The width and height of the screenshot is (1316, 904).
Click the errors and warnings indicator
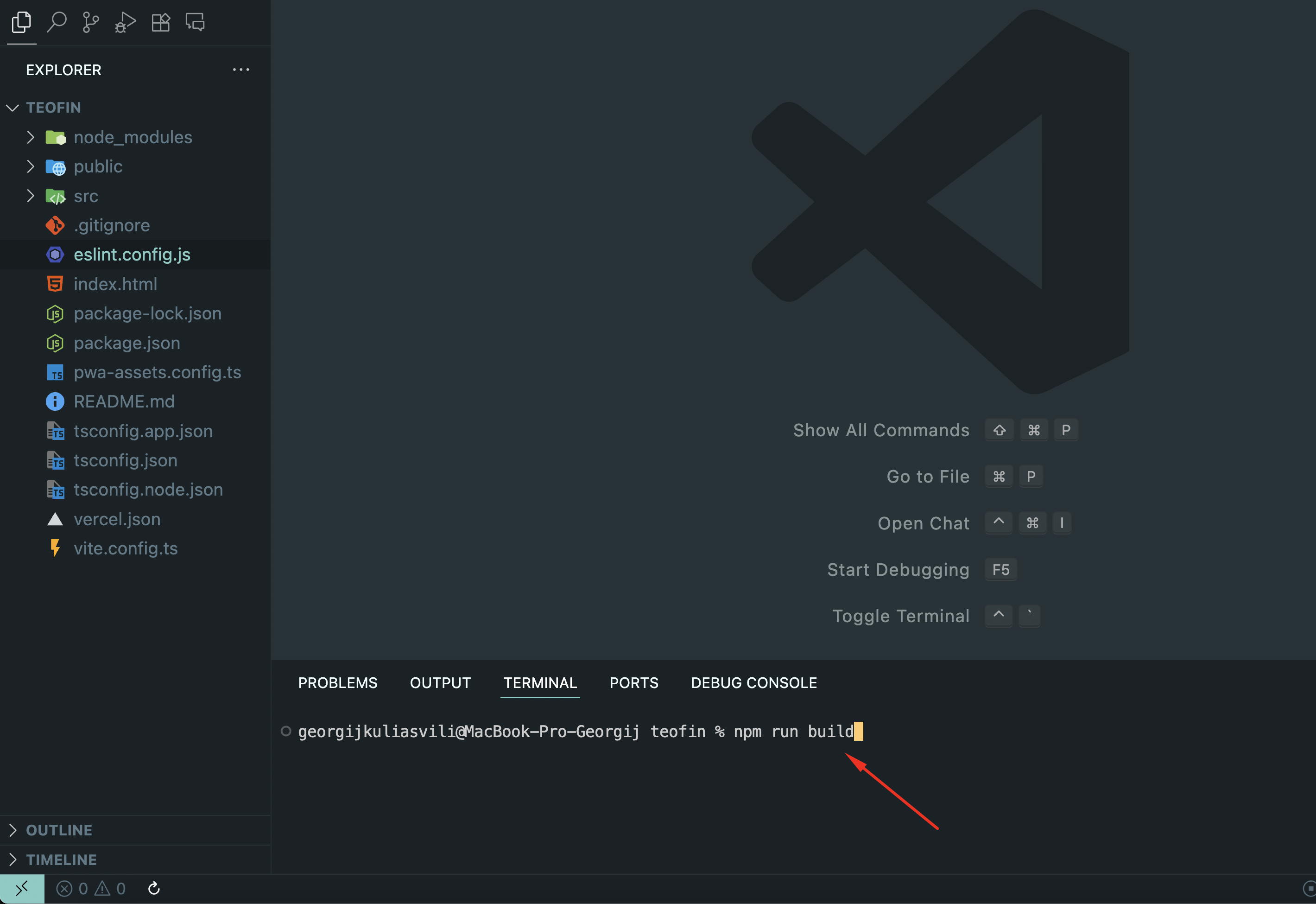tap(91, 889)
